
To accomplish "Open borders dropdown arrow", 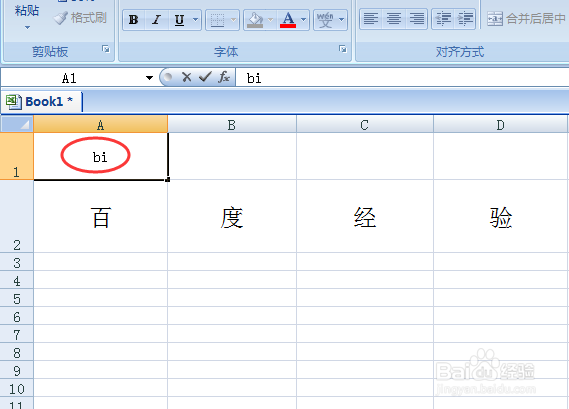I will pos(234,20).
